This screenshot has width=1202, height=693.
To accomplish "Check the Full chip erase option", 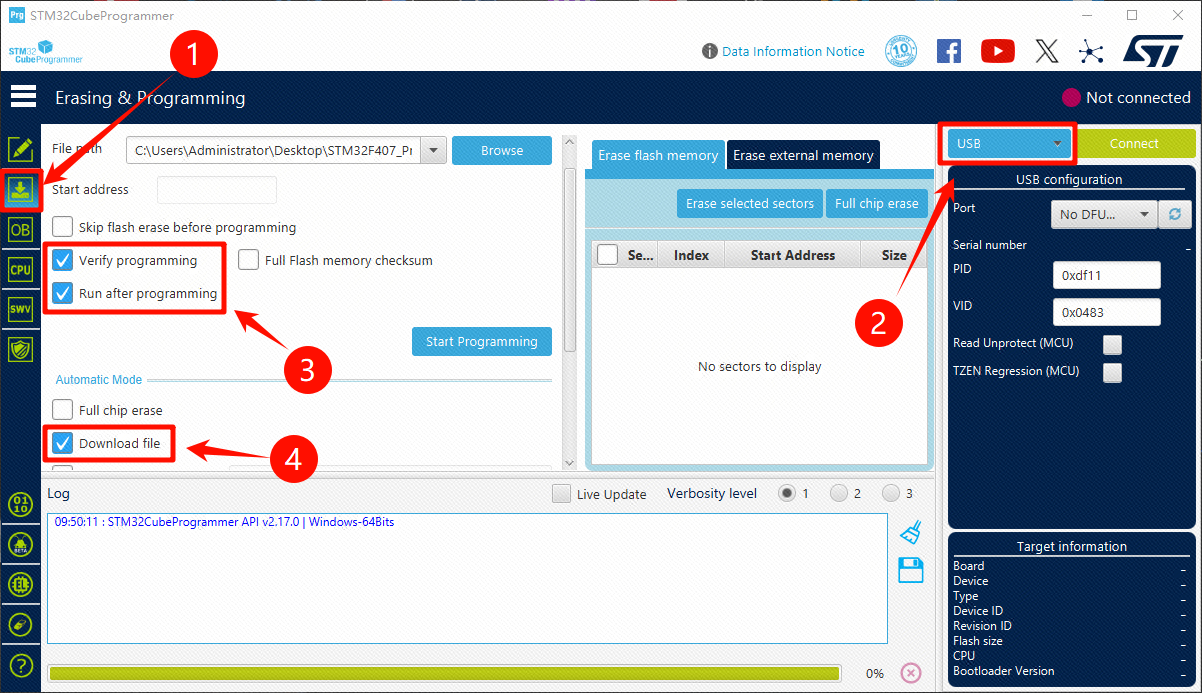I will [63, 410].
